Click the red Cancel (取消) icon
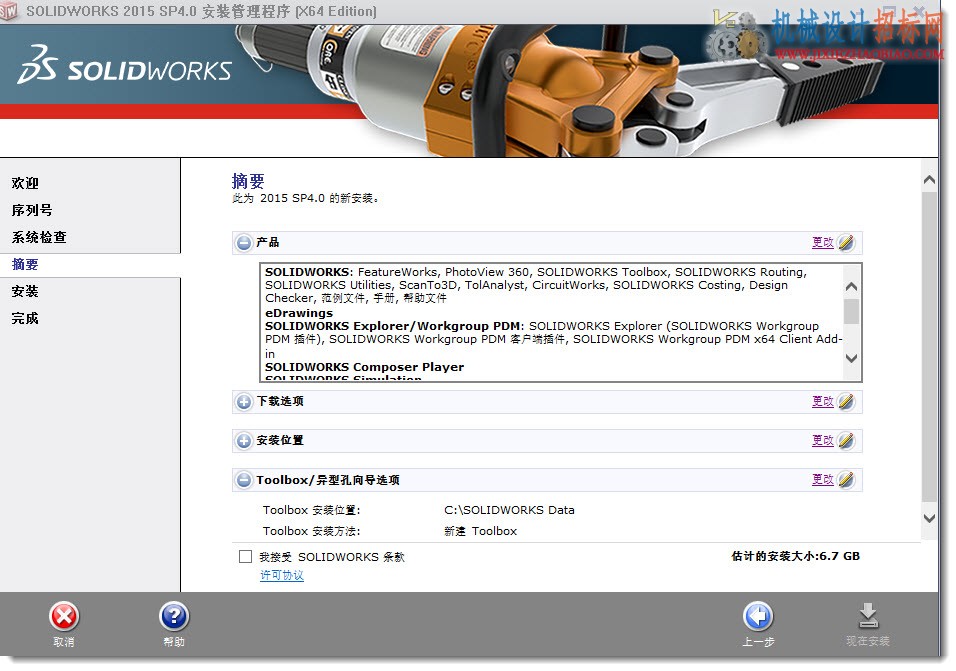This screenshot has width=956, height=671. click(x=63, y=616)
